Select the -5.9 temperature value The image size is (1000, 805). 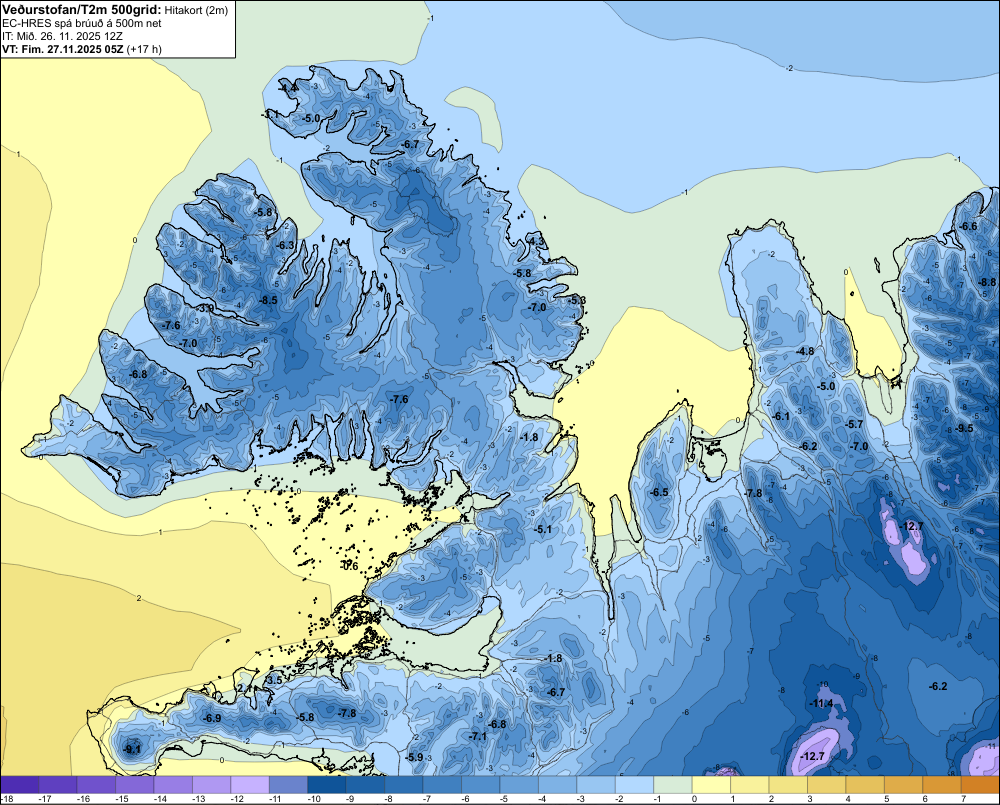[414, 757]
